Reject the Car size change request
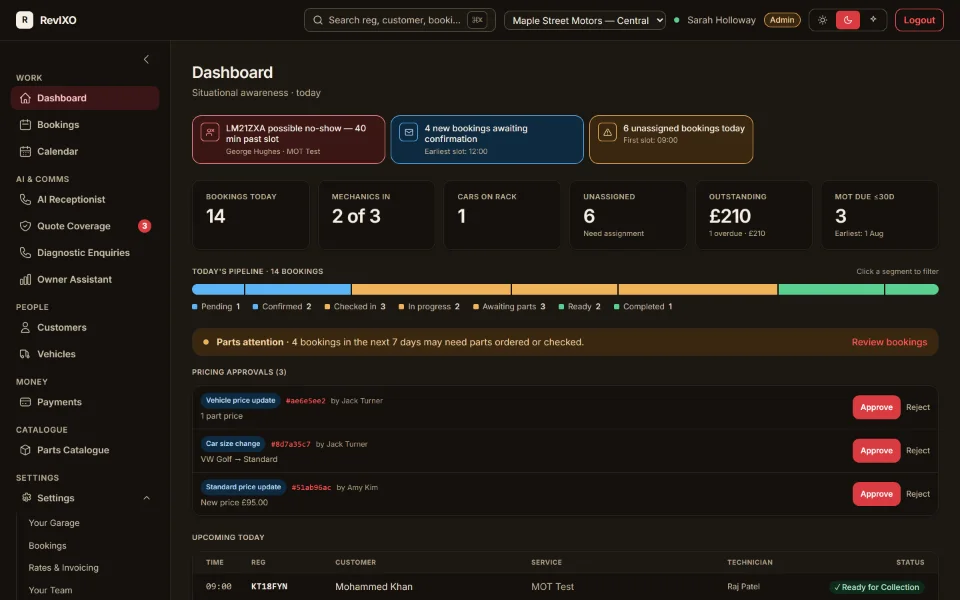Image resolution: width=960 pixels, height=600 pixels. (918, 451)
